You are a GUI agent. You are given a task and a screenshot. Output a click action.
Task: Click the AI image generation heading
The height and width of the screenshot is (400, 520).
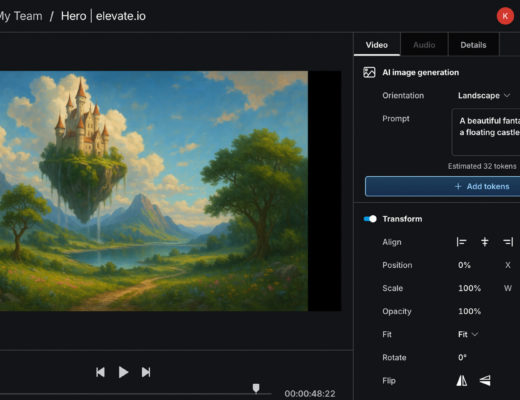coord(420,72)
